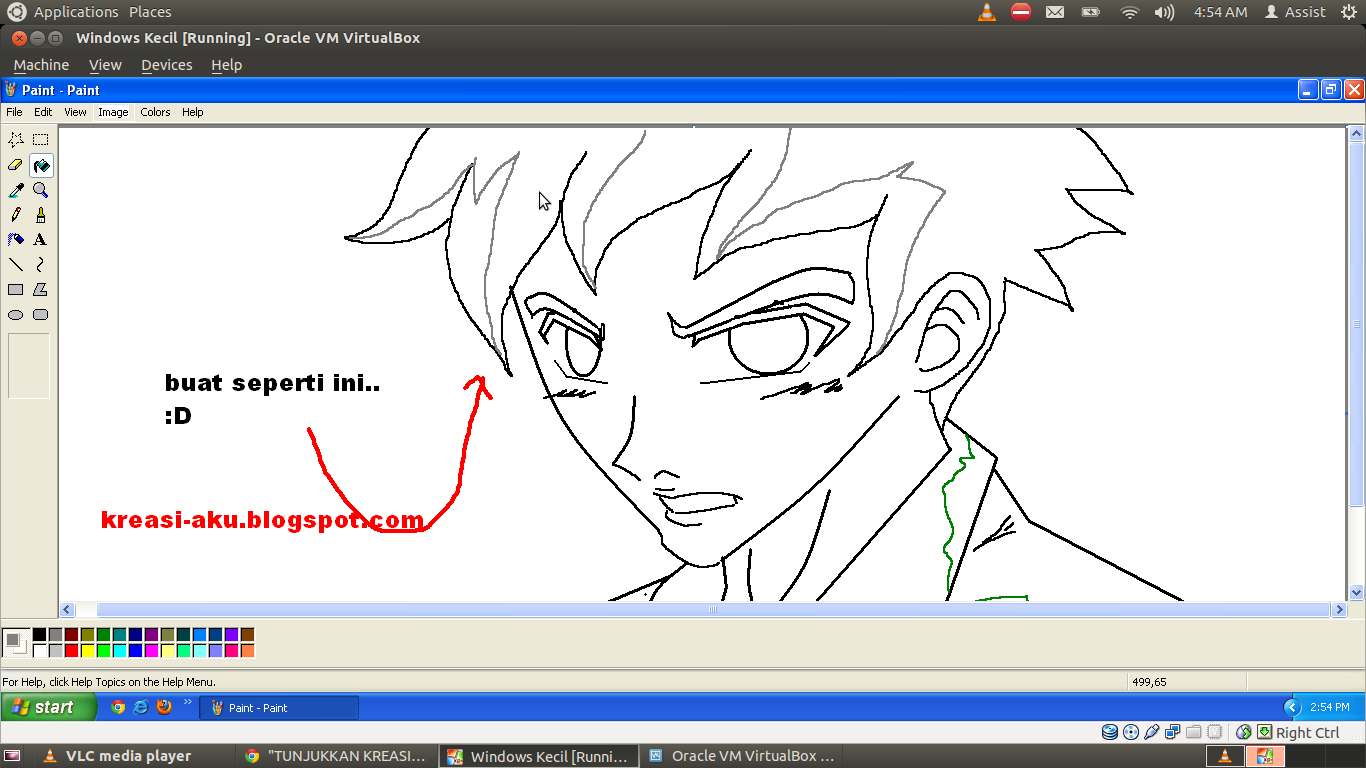
Task: Choose the Pencil tool
Action: (16, 215)
